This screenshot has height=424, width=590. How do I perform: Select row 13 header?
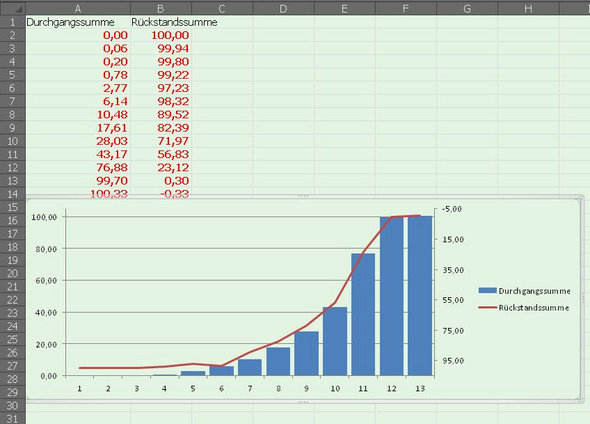[13, 181]
